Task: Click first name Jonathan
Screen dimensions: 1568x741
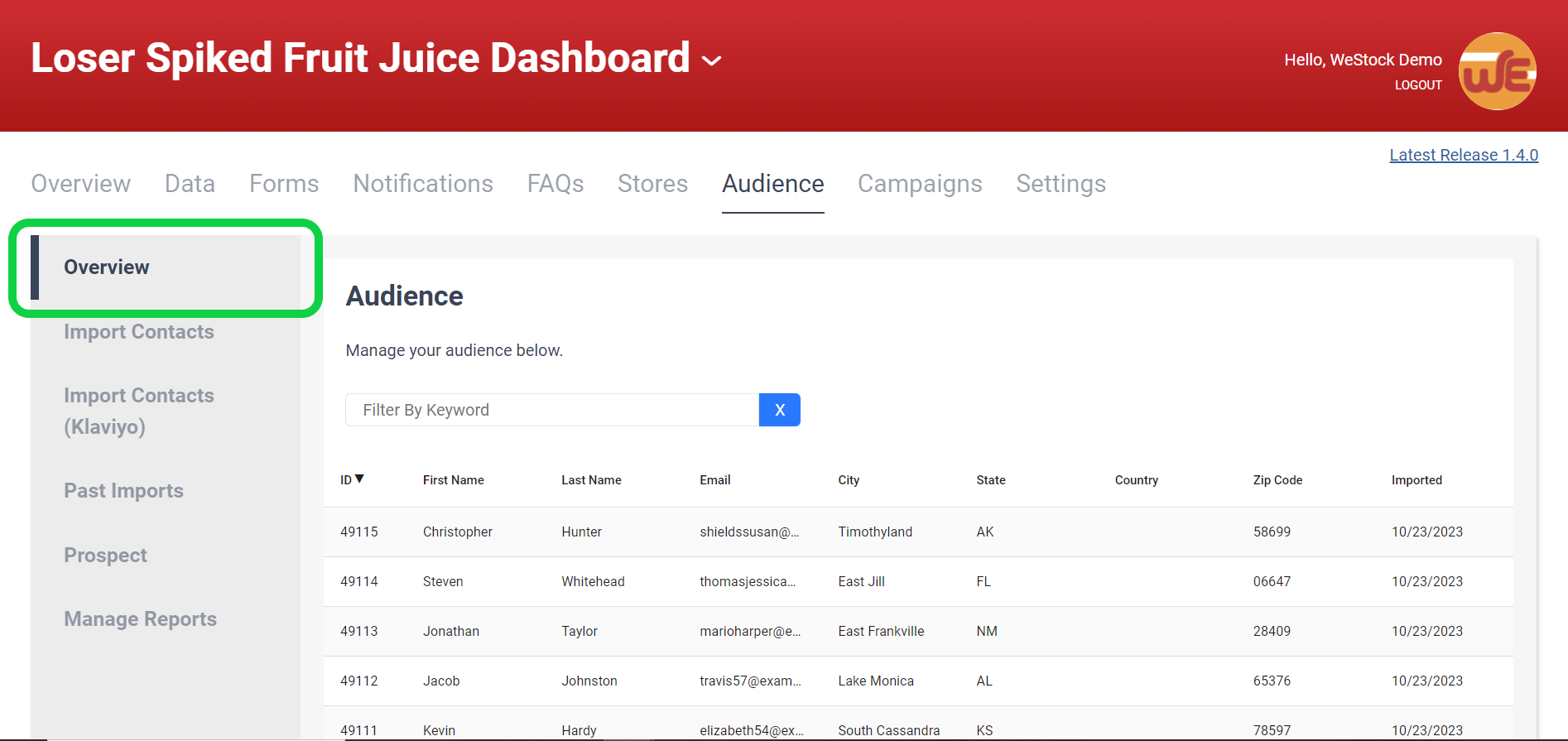Action: click(x=451, y=631)
